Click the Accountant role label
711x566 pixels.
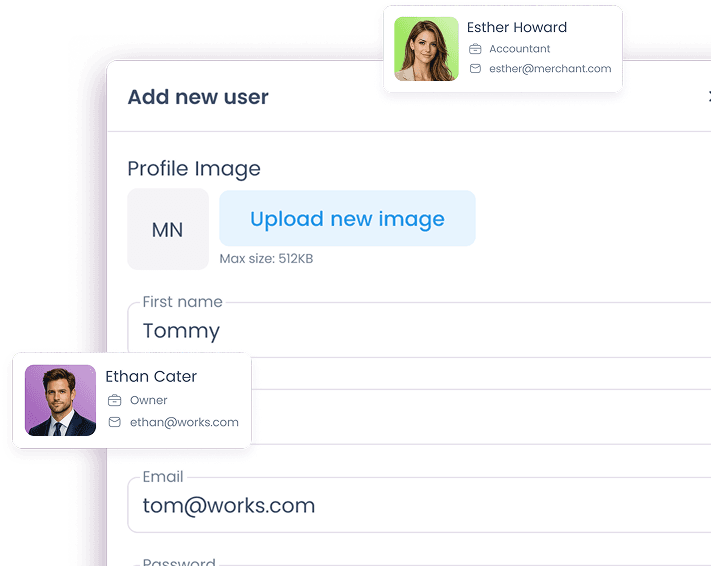(x=520, y=49)
